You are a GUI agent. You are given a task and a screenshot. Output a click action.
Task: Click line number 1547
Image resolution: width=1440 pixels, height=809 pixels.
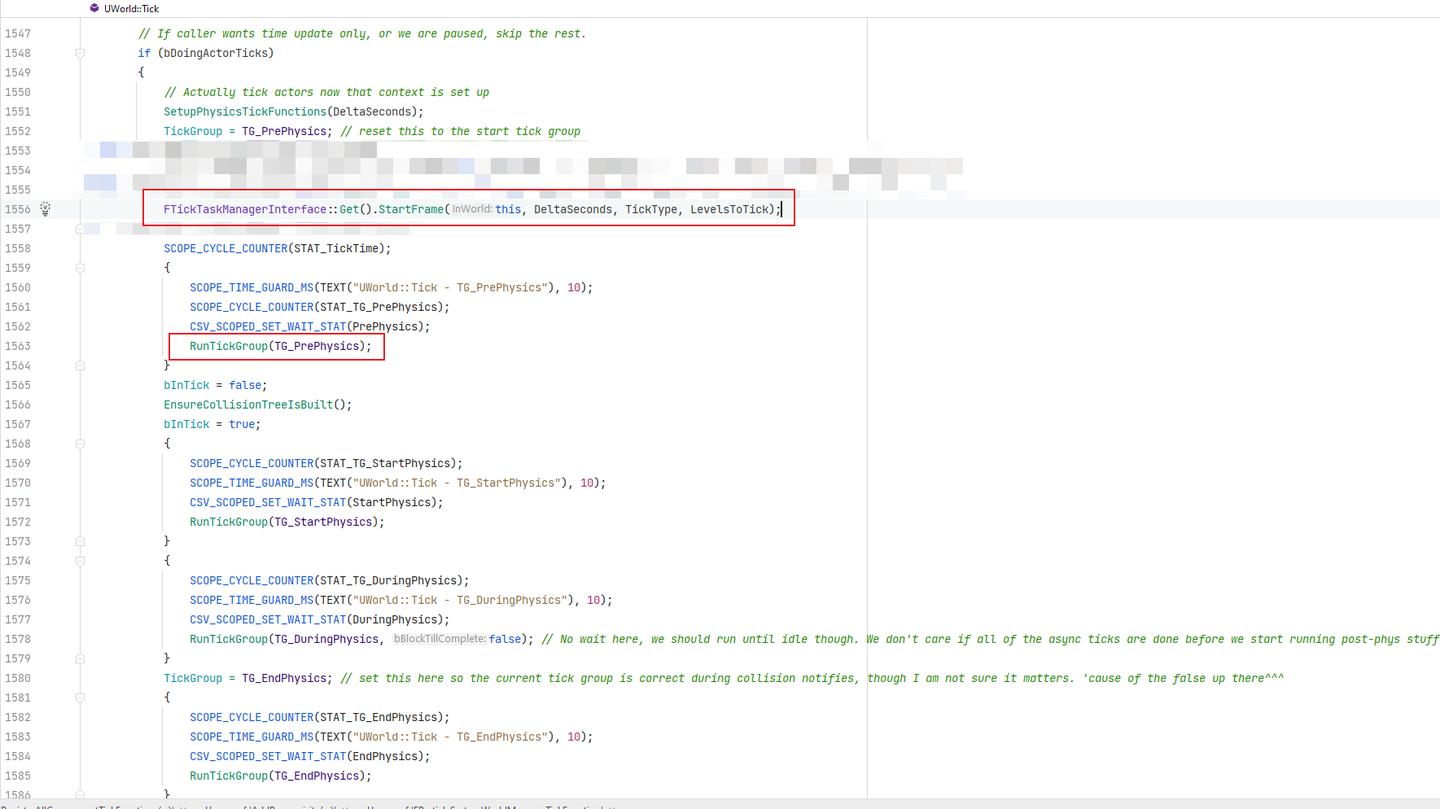20,33
